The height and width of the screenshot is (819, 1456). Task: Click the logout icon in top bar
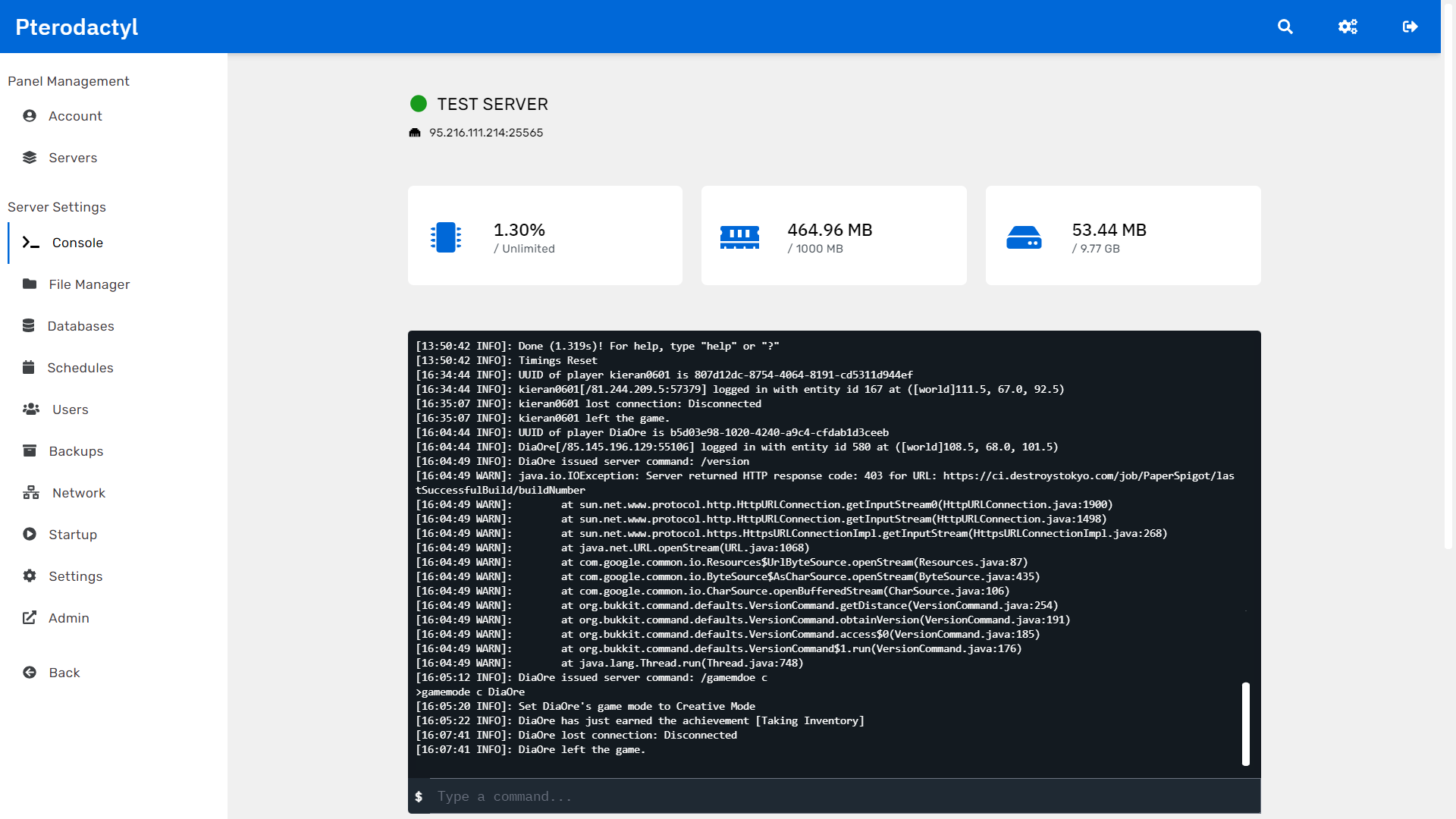click(1410, 27)
